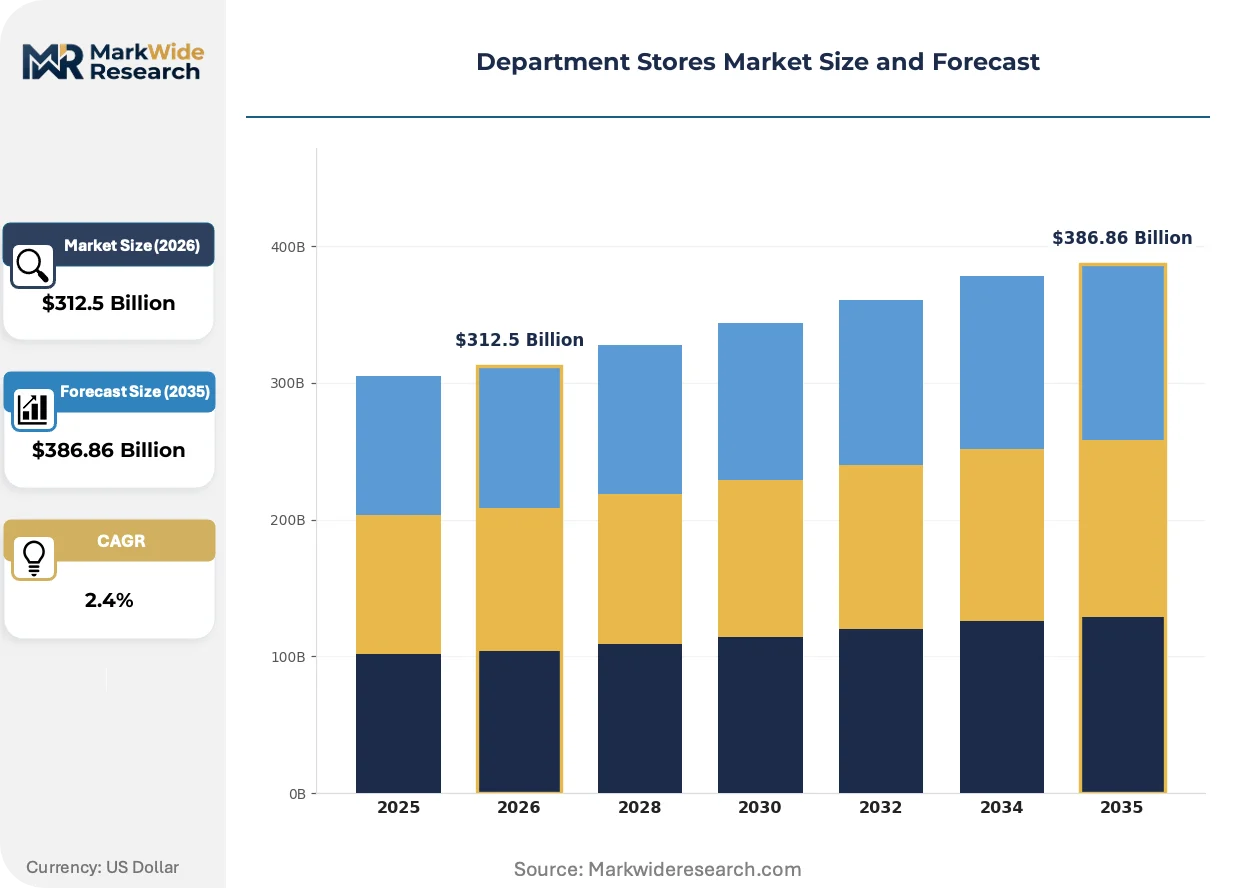The width and height of the screenshot is (1257, 888).
Task: Click the dark navy segment of the 2032 bar
Action: click(881, 711)
